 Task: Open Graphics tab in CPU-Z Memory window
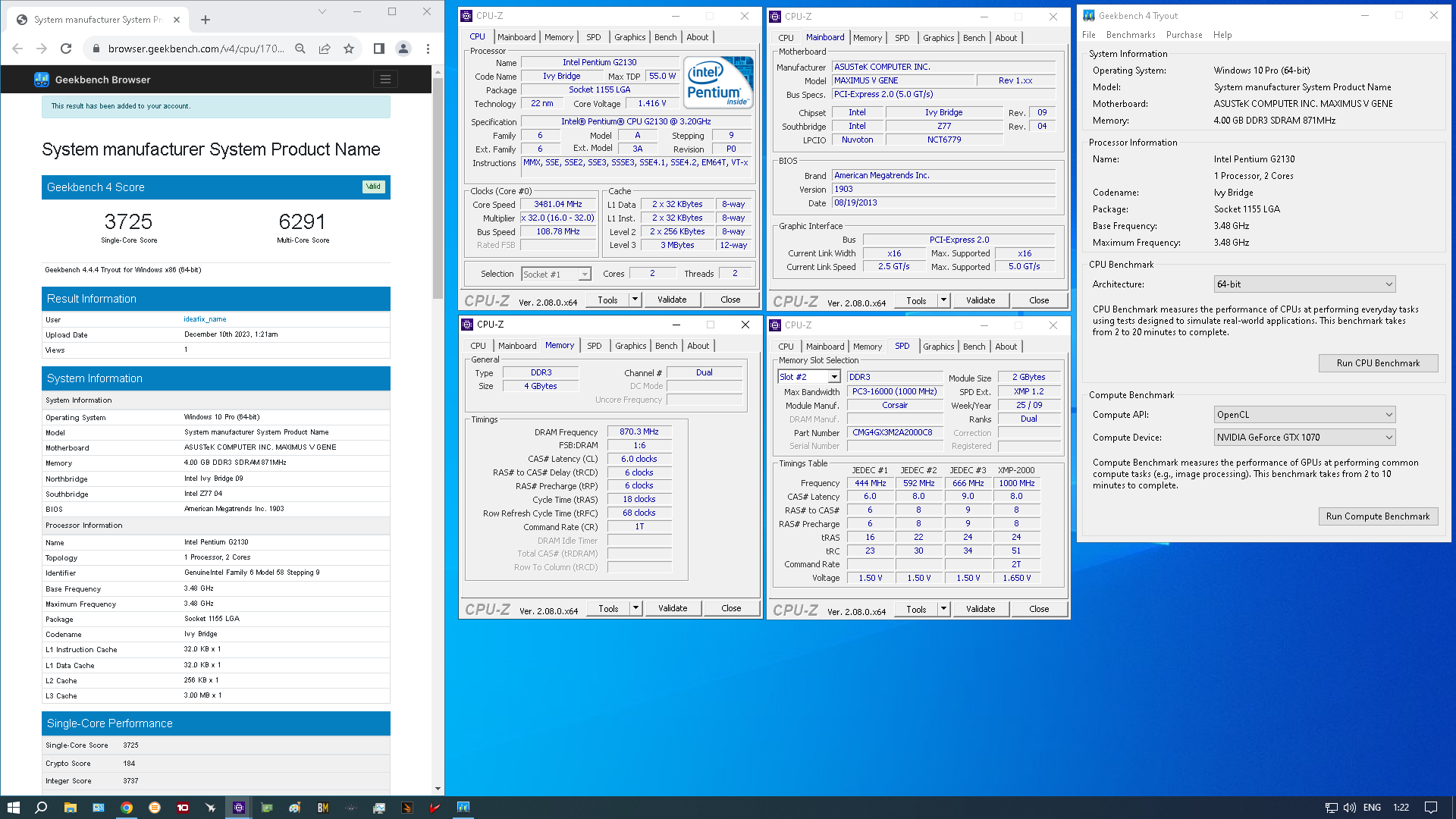[630, 346]
